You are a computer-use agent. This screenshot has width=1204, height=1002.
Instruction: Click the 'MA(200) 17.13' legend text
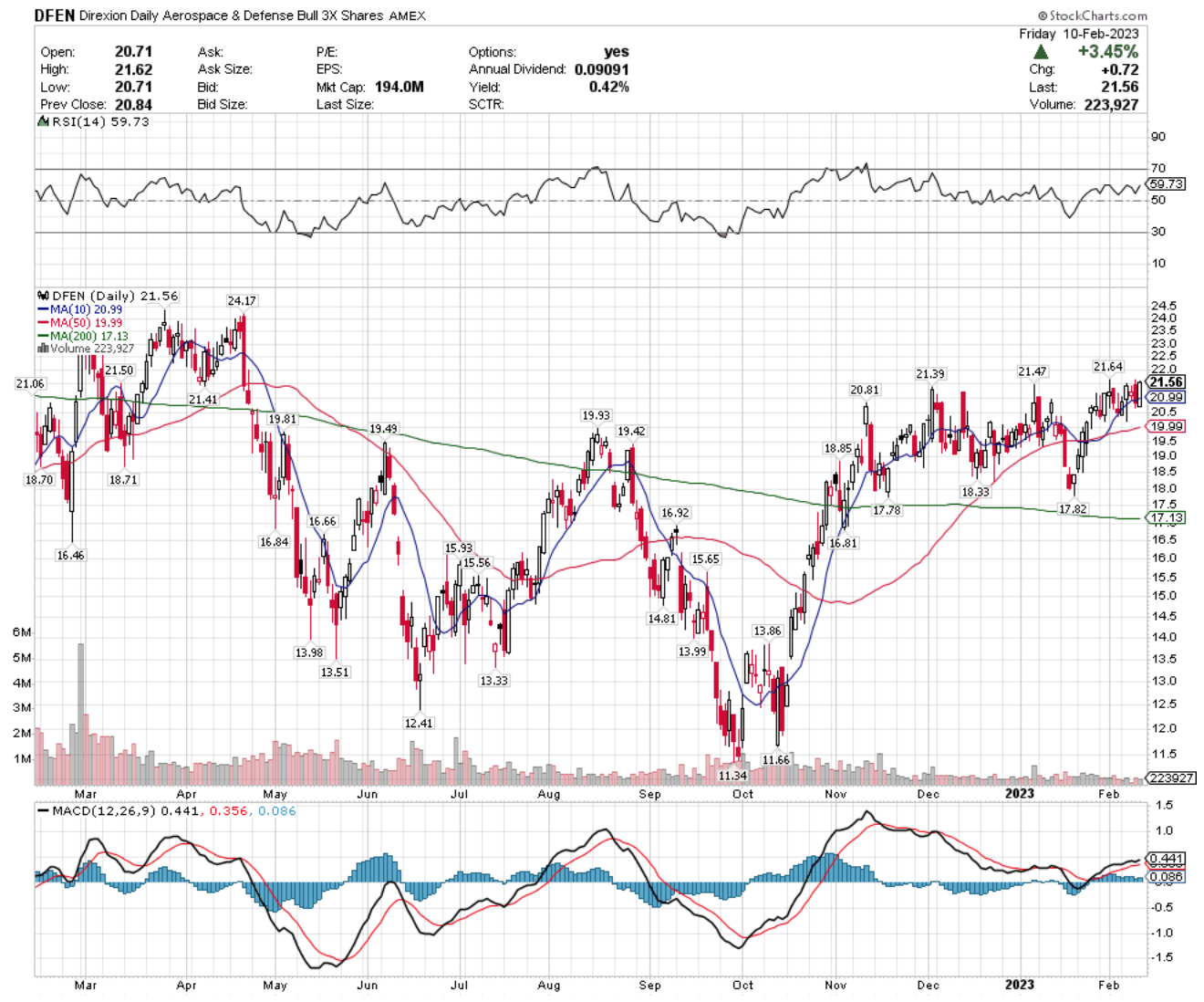(x=89, y=336)
